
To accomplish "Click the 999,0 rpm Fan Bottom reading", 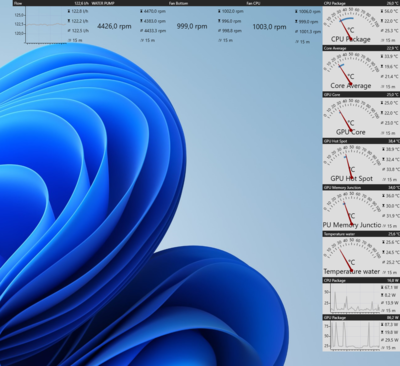I will coord(192,26).
